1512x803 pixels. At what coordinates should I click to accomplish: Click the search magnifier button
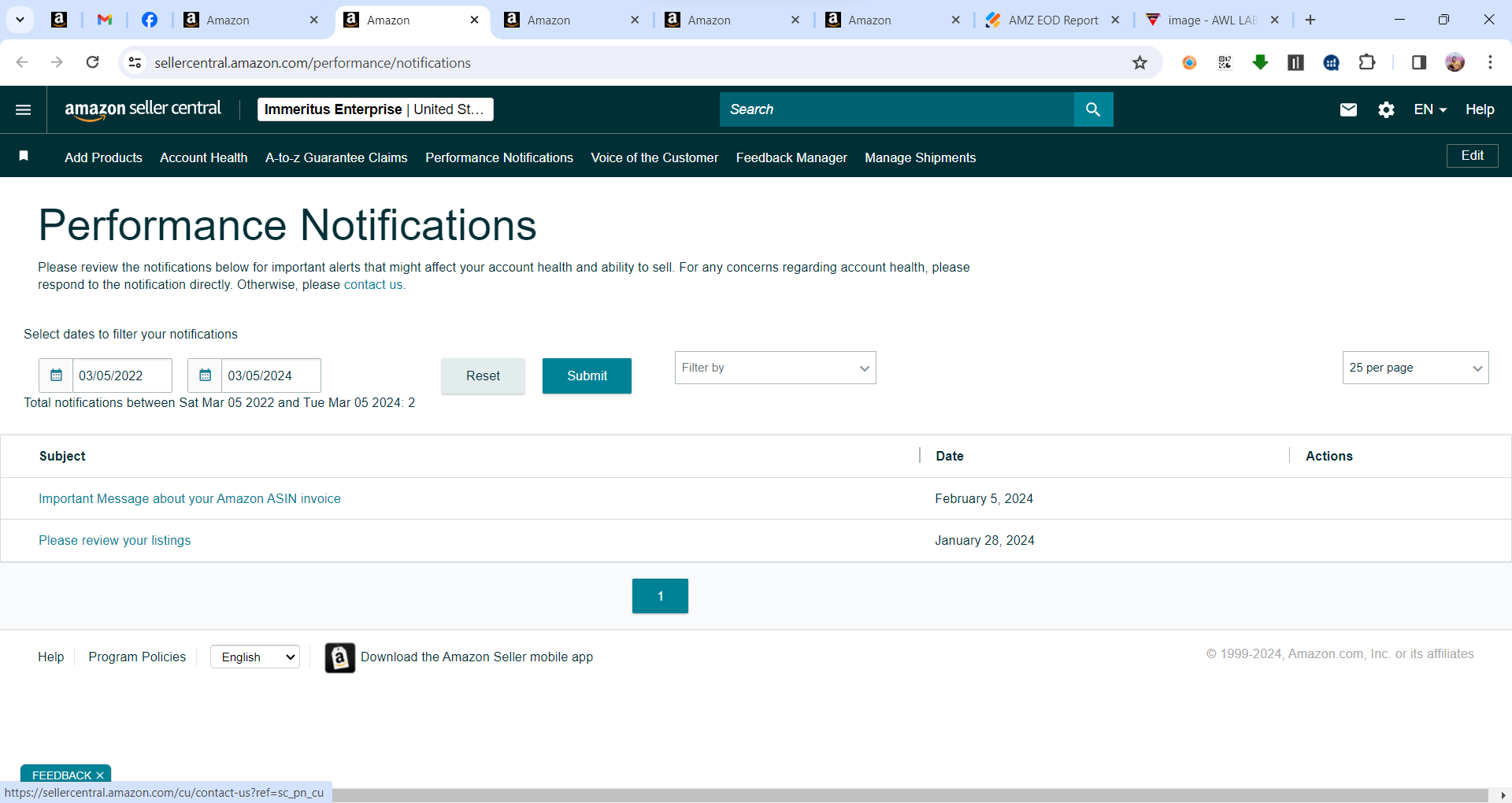click(x=1093, y=109)
